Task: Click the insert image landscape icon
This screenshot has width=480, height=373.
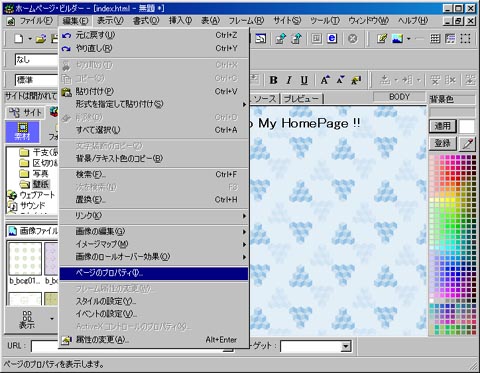Action: tap(397, 39)
